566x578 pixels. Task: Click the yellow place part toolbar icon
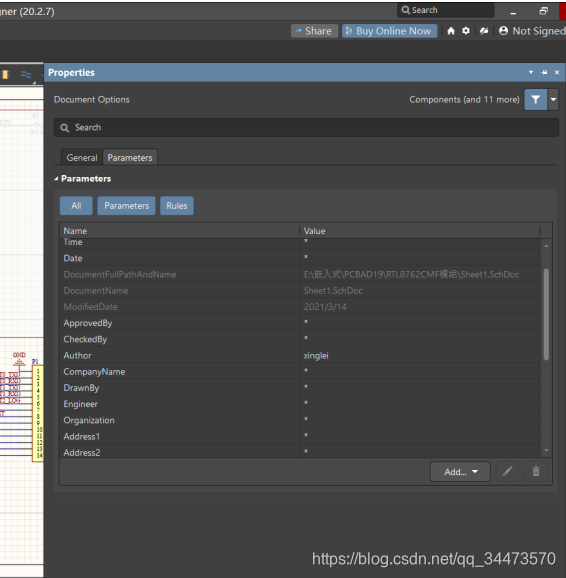click(x=5, y=74)
